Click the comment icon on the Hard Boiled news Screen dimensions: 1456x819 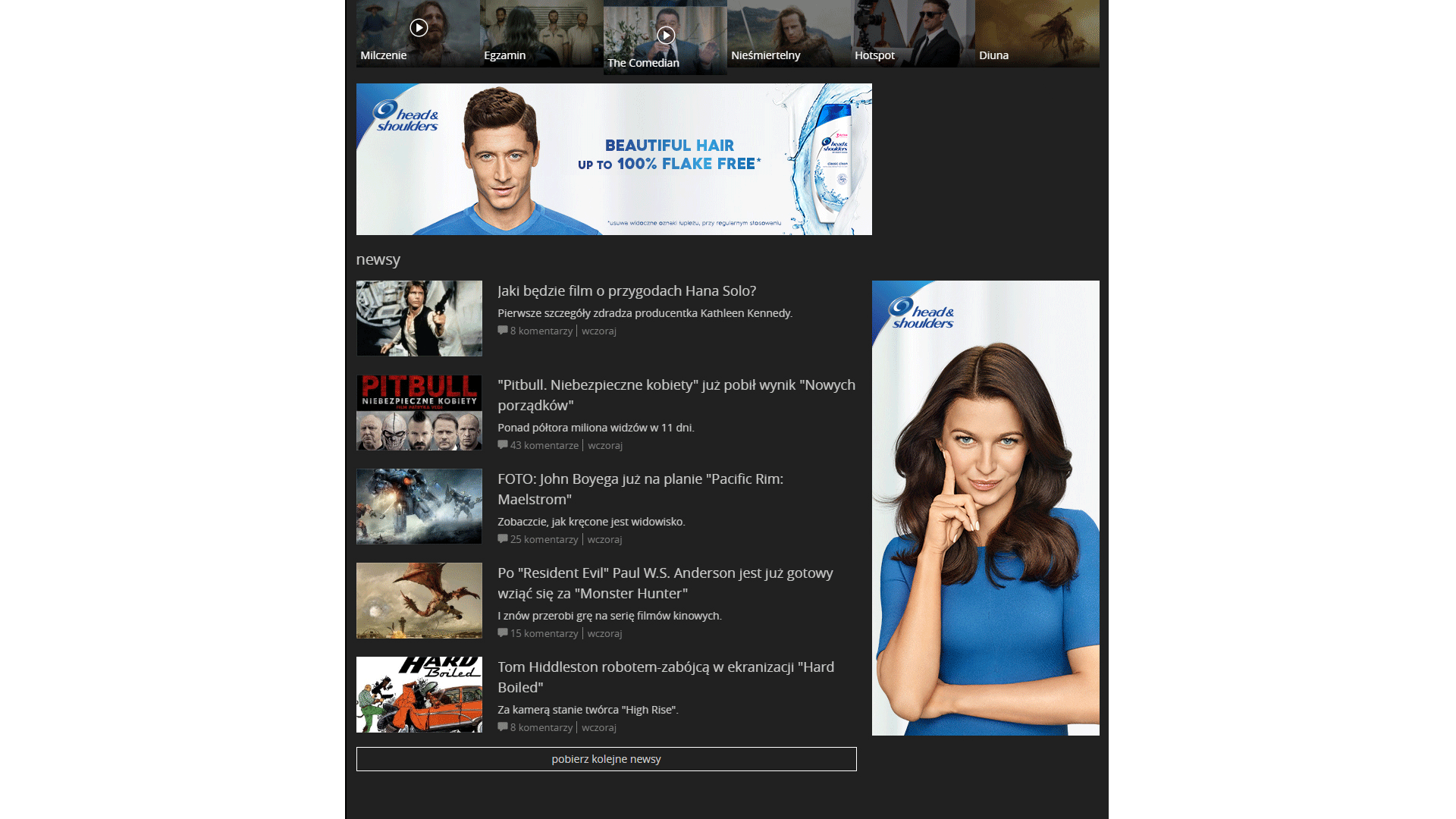[x=503, y=726]
